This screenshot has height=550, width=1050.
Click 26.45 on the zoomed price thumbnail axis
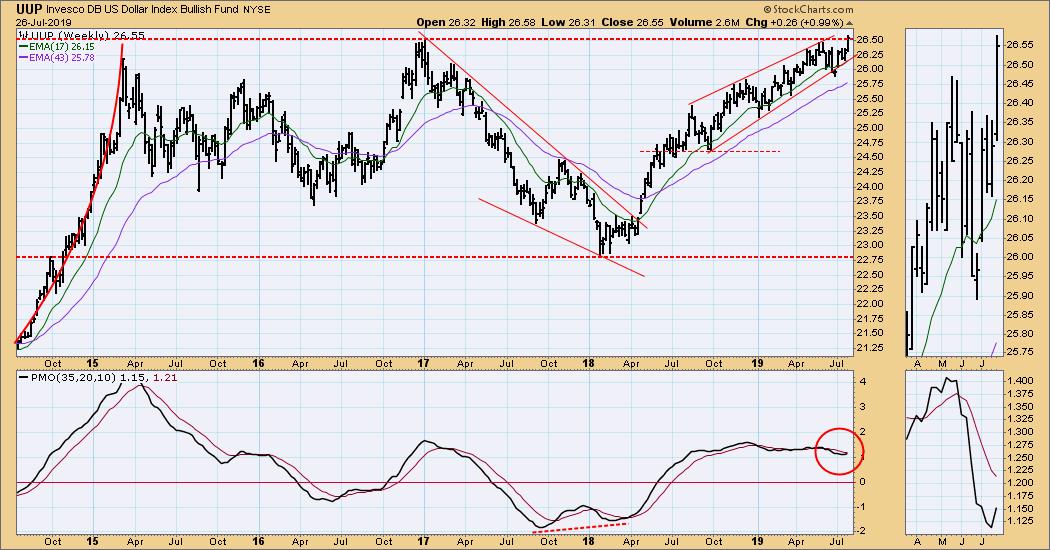coord(1019,84)
